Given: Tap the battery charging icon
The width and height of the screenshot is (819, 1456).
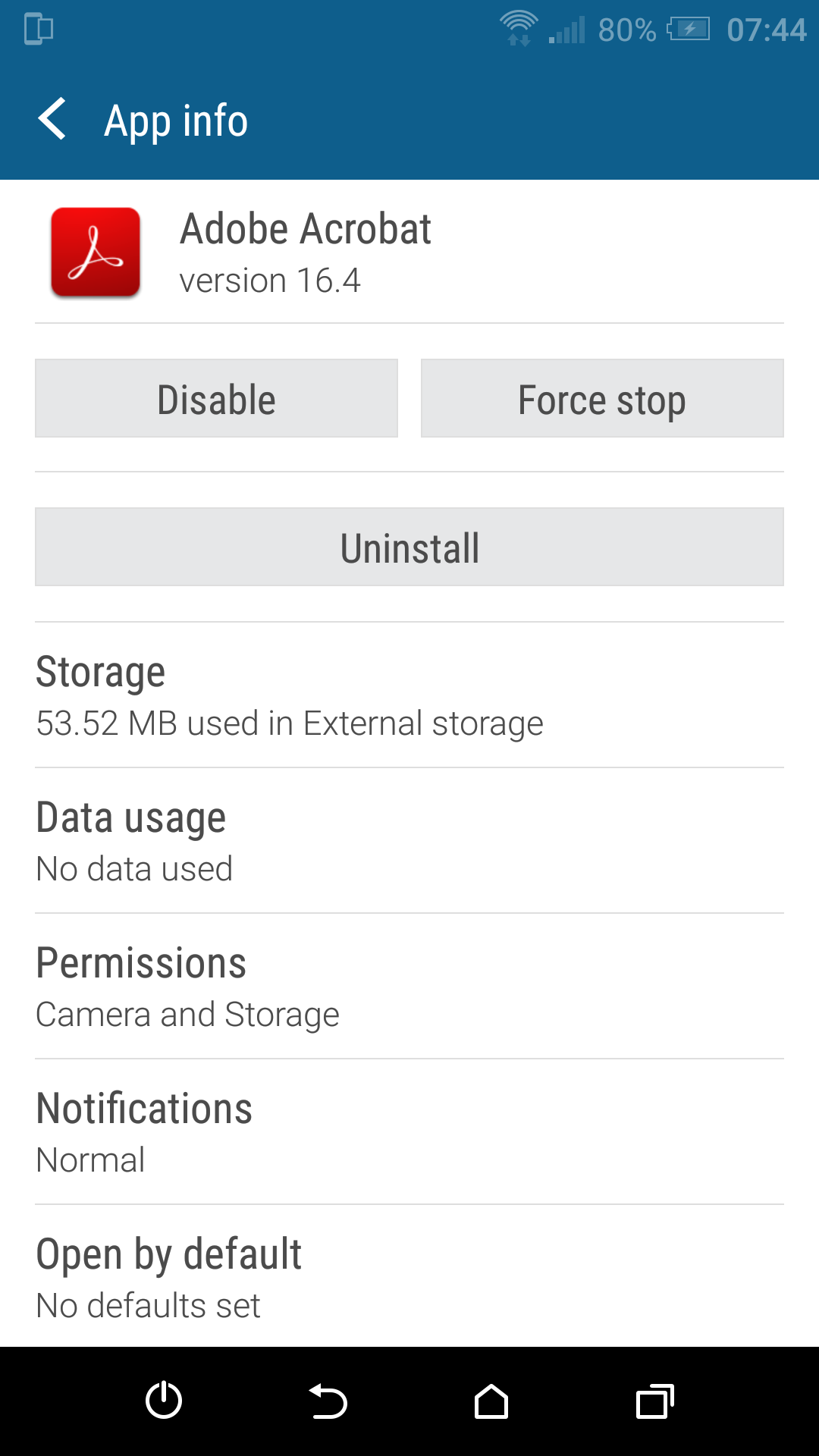Looking at the screenshot, I should pyautogui.click(x=689, y=30).
